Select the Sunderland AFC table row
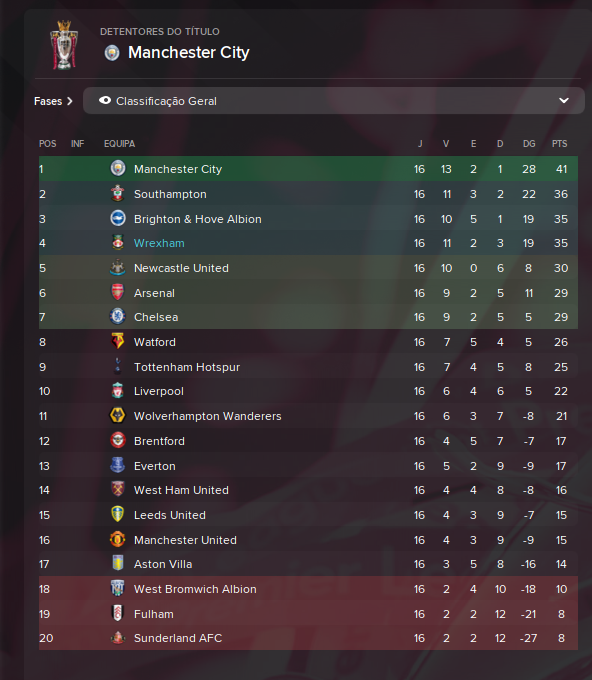The image size is (592, 680). coord(308,638)
